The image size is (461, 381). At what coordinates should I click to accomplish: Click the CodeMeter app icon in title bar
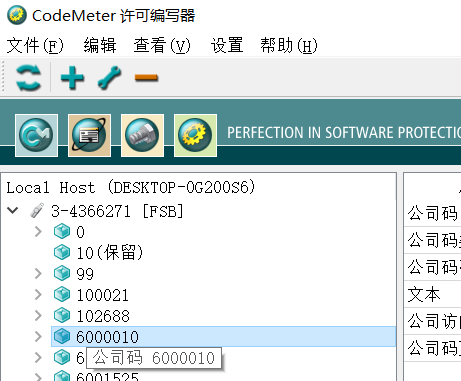click(17, 15)
